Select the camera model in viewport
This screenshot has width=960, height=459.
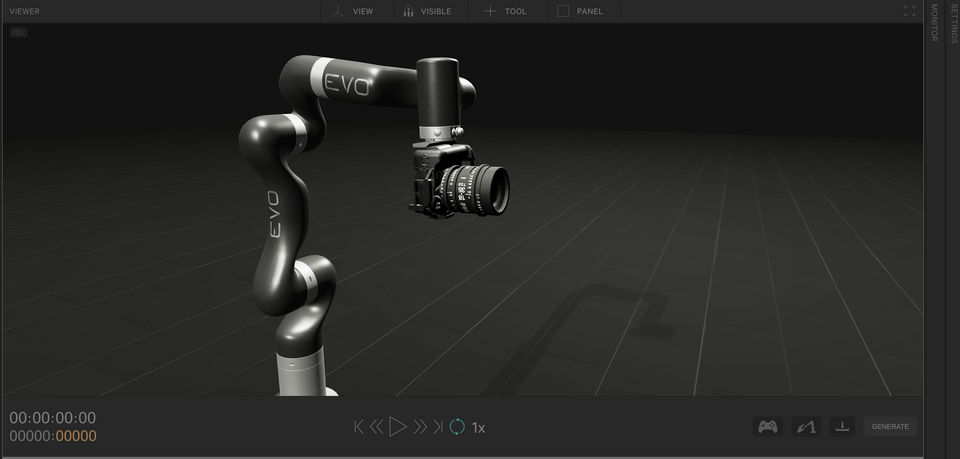pos(459,179)
